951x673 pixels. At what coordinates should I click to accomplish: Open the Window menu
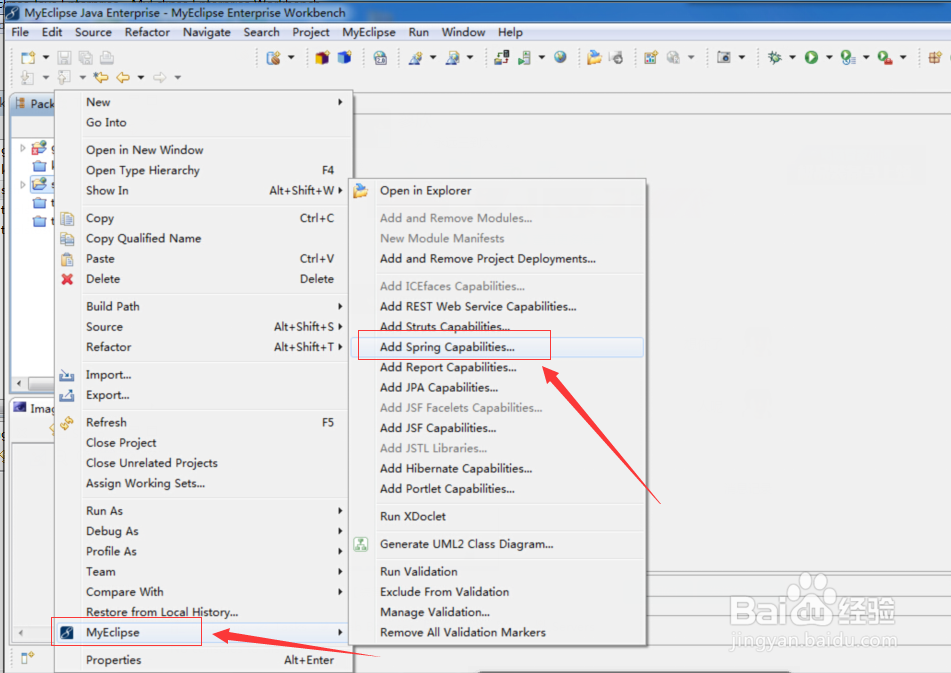(463, 32)
